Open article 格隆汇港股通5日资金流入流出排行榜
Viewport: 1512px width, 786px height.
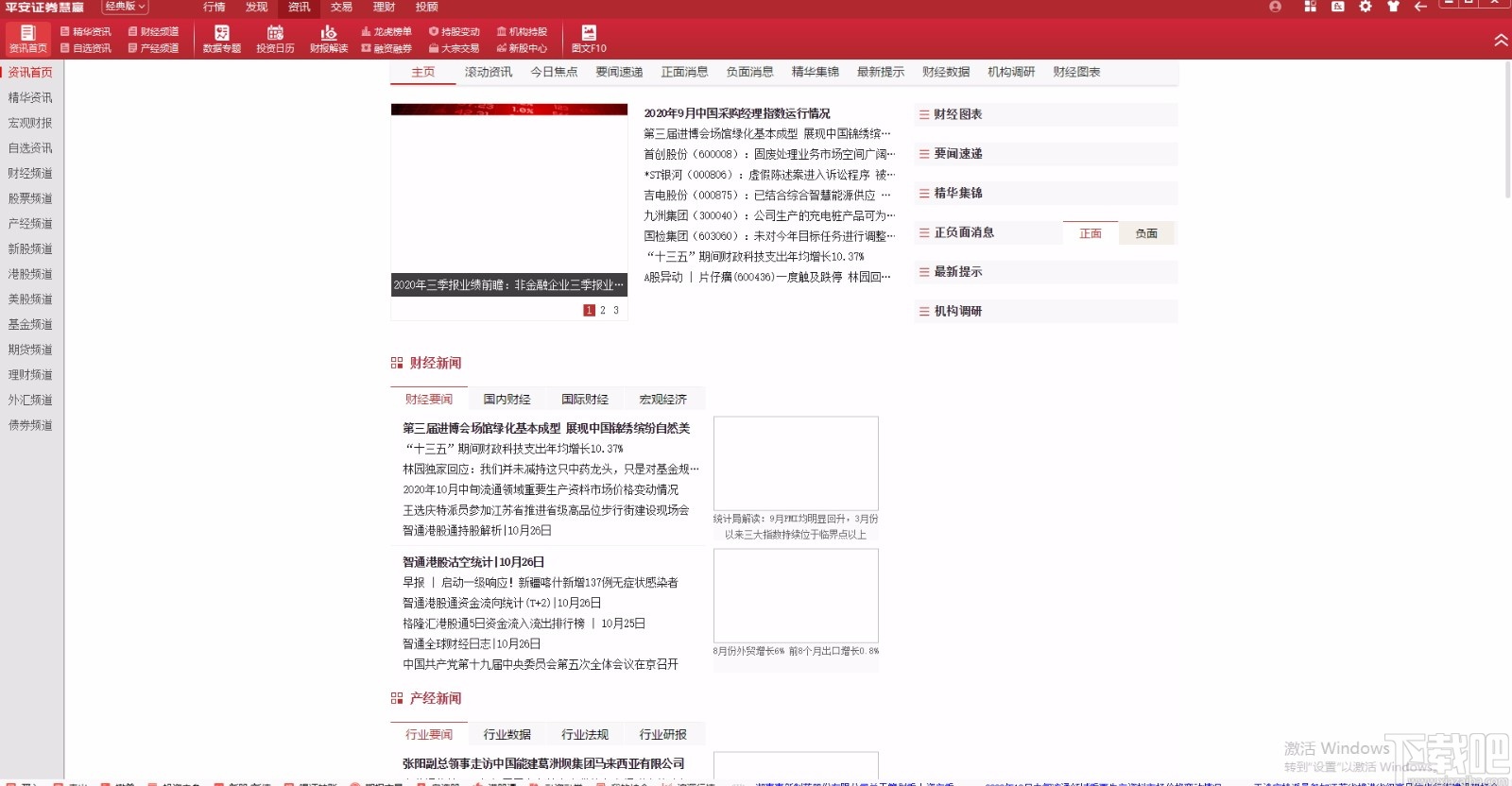pos(524,624)
